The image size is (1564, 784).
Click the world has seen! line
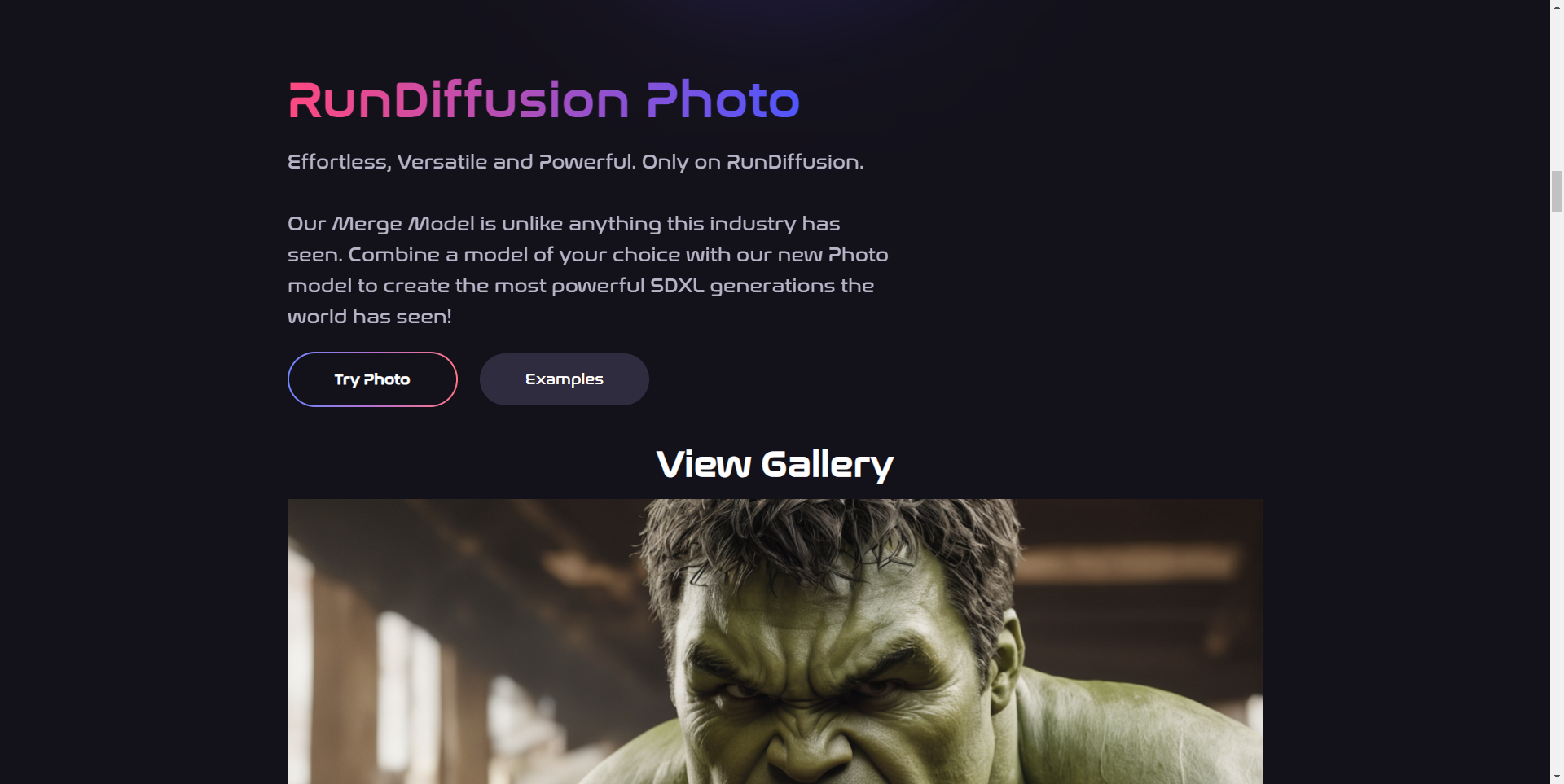point(370,317)
